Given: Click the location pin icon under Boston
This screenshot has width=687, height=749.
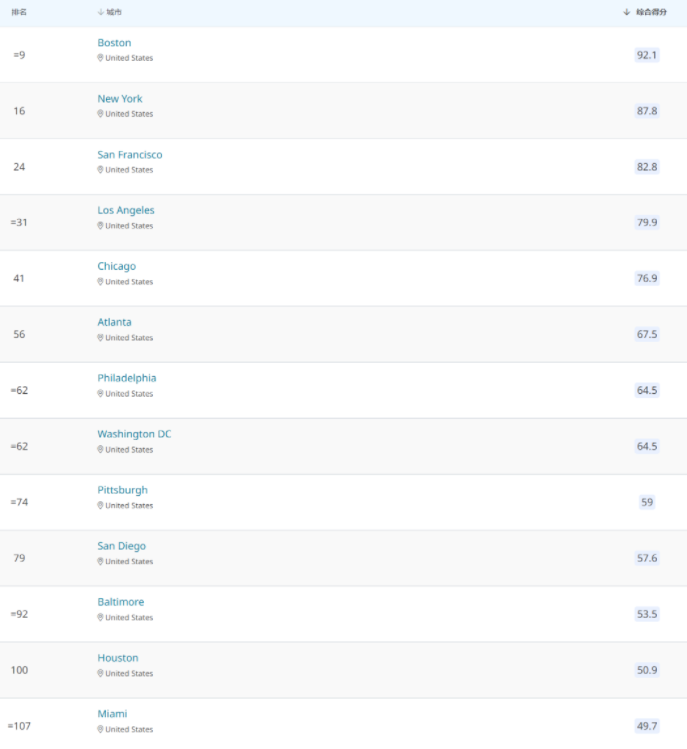Looking at the screenshot, I should coord(100,58).
